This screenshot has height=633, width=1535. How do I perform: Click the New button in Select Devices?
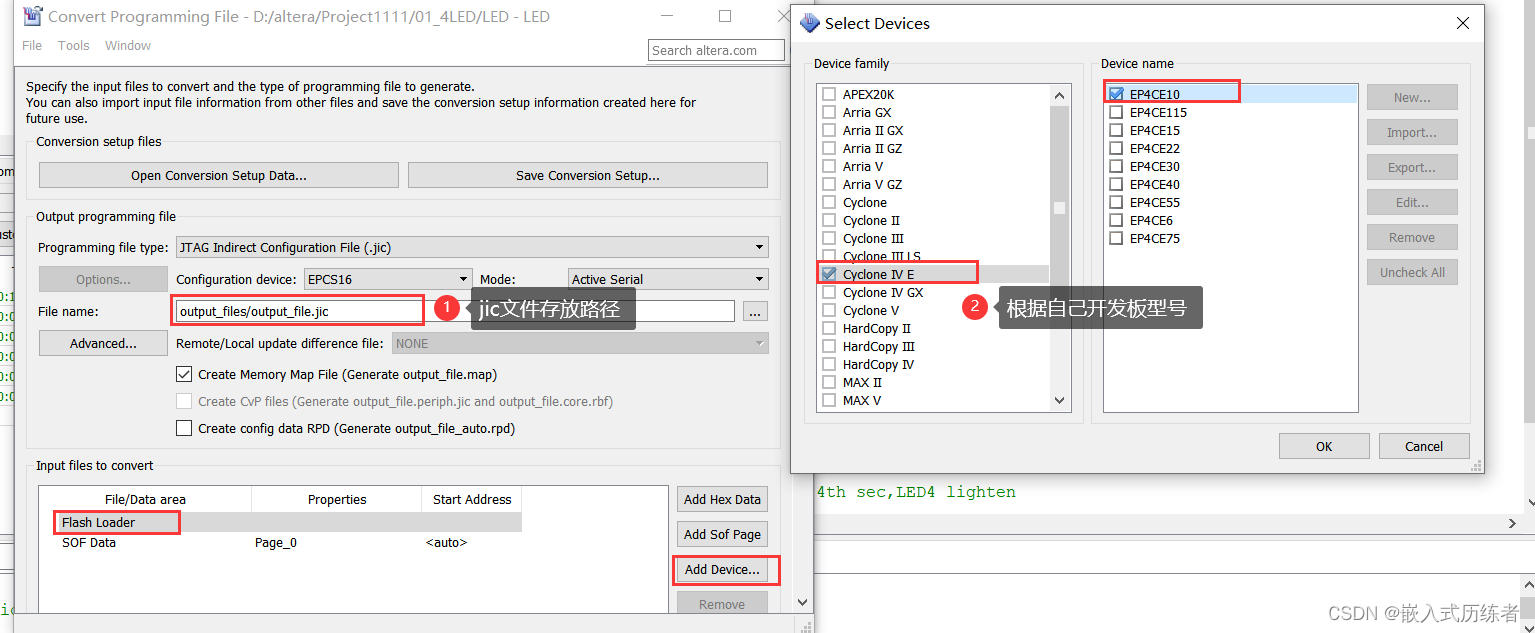coord(1412,97)
